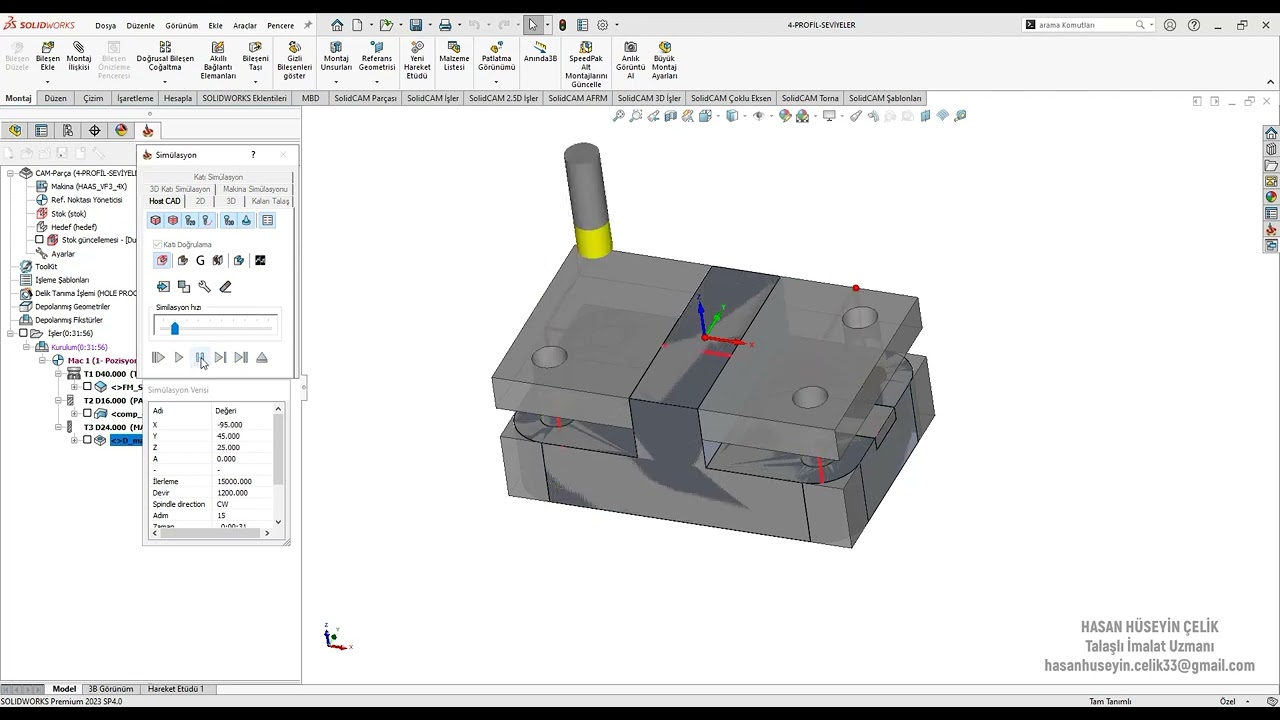Toggle the İşler(0:31:56) checkbox
Viewport: 1280px width, 720px height.
[x=23, y=334]
